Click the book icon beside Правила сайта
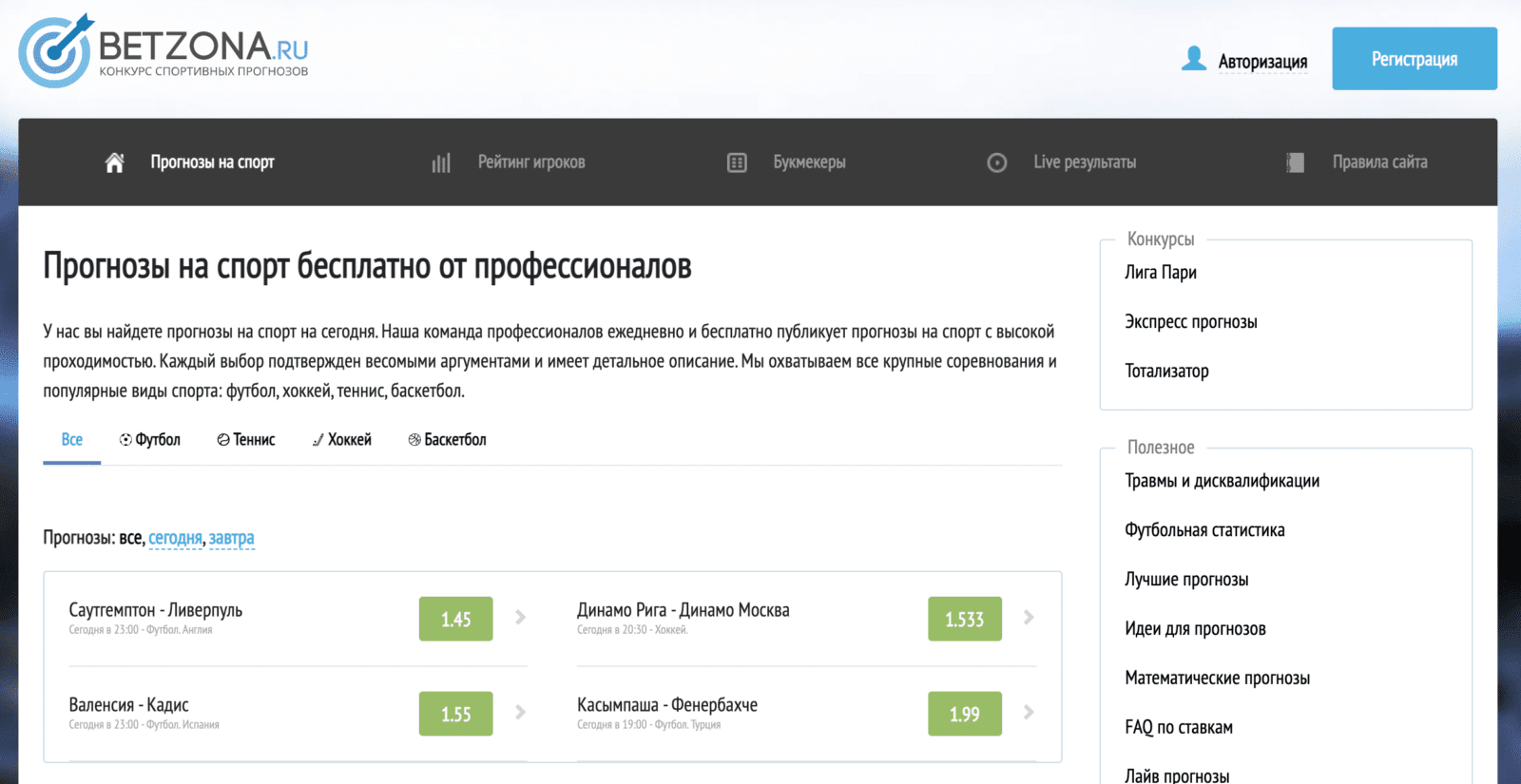This screenshot has height=784, width=1521. [x=1295, y=163]
